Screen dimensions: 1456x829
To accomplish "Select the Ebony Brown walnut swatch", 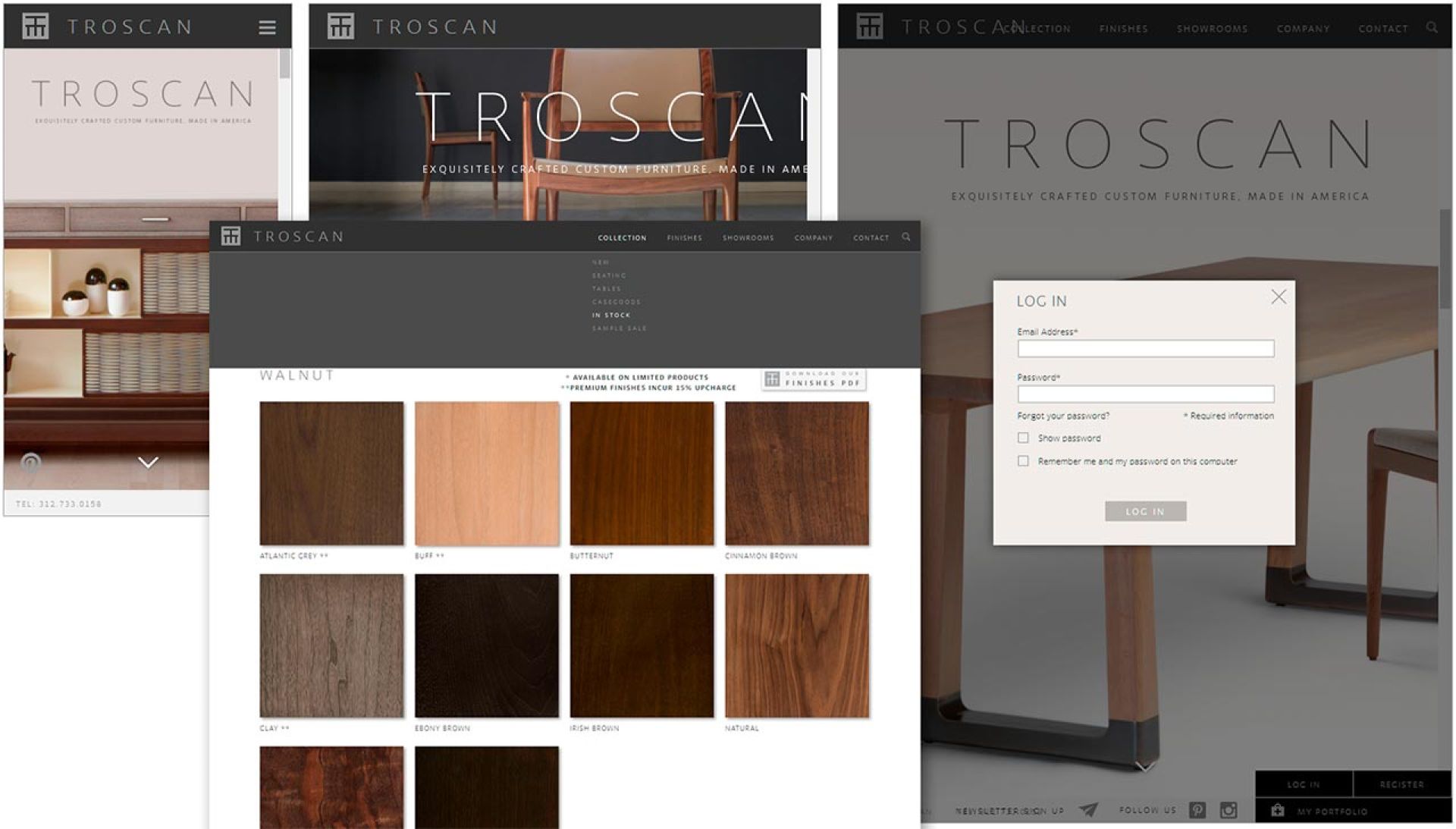I will [x=487, y=645].
